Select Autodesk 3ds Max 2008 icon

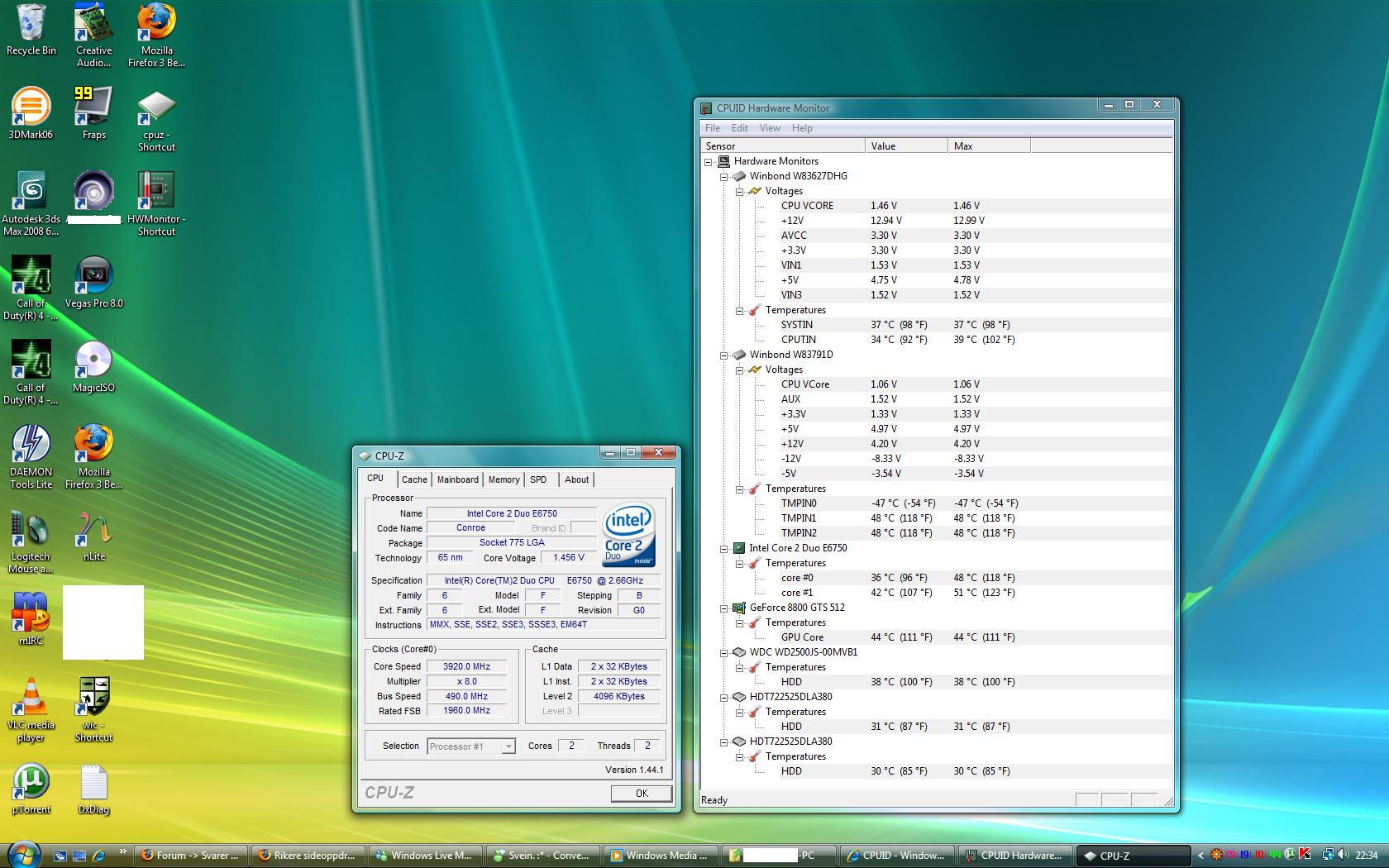click(31, 204)
